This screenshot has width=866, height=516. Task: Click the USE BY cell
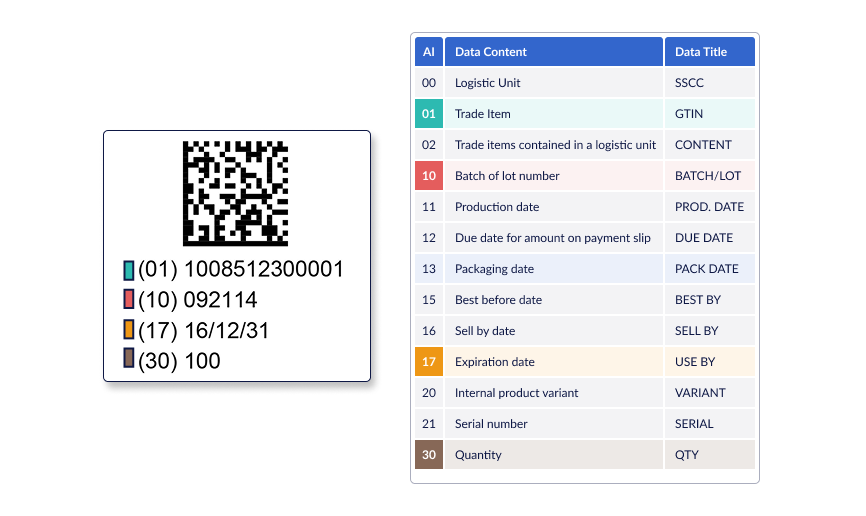pos(710,362)
